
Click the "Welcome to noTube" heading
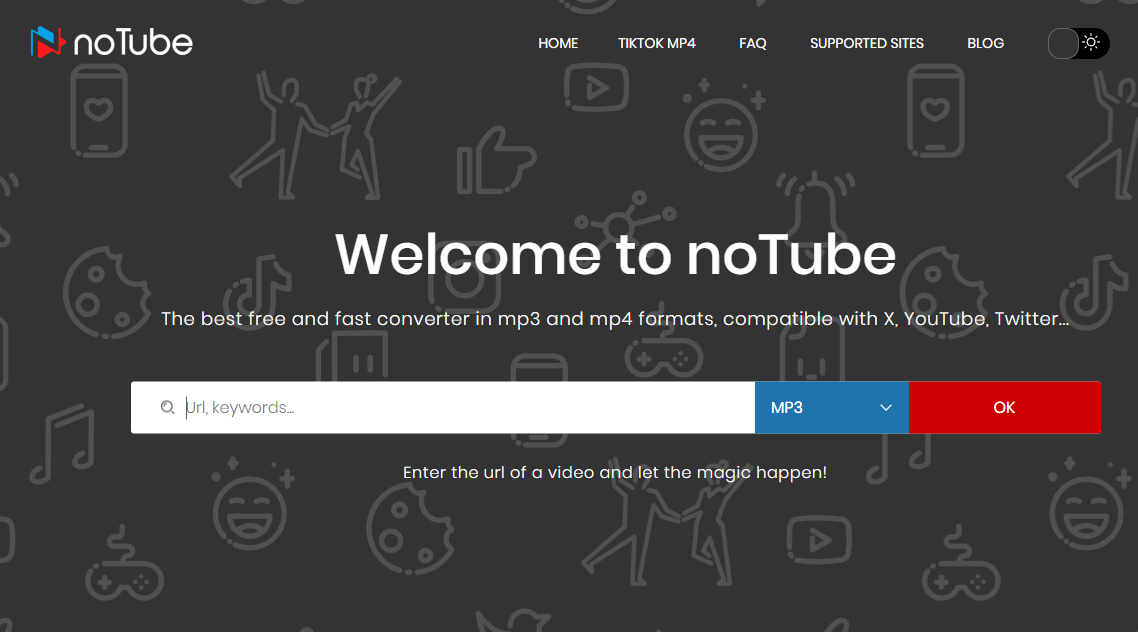point(615,255)
